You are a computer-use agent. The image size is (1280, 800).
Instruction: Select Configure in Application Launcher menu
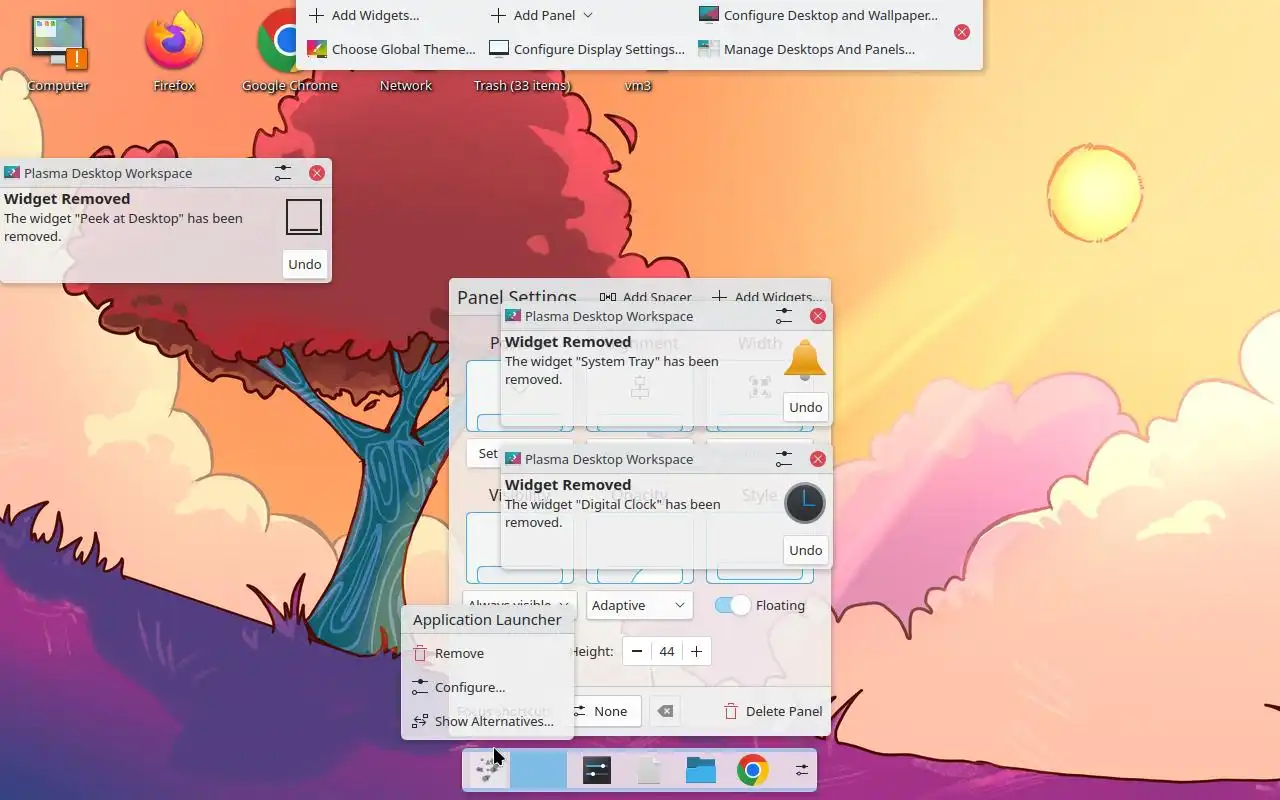(x=487, y=687)
